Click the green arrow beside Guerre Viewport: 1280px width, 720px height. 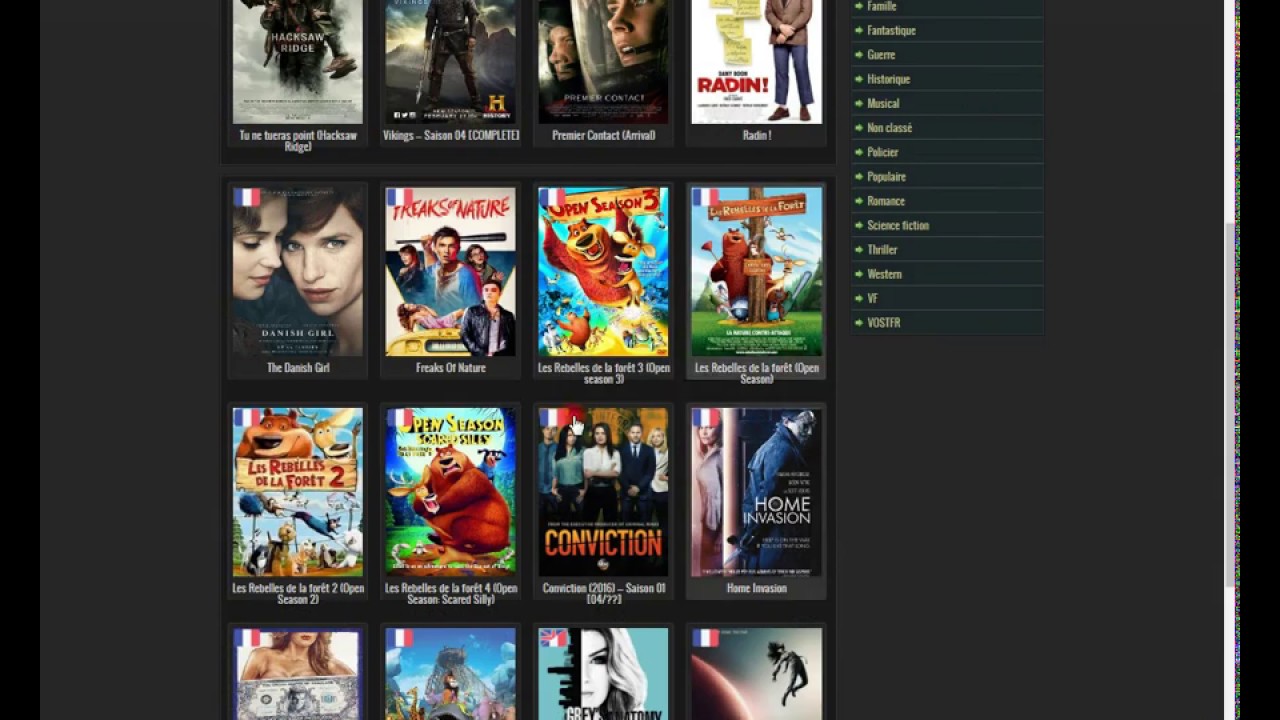[859, 55]
